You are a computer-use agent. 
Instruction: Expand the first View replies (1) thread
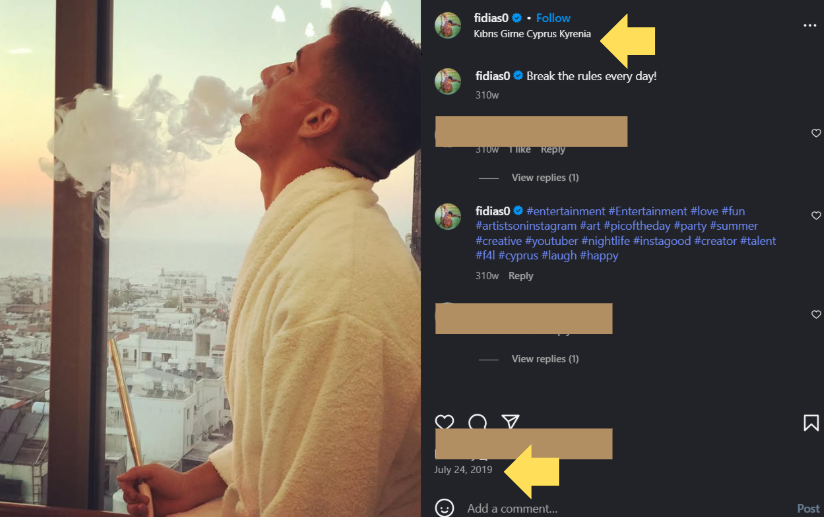(545, 178)
